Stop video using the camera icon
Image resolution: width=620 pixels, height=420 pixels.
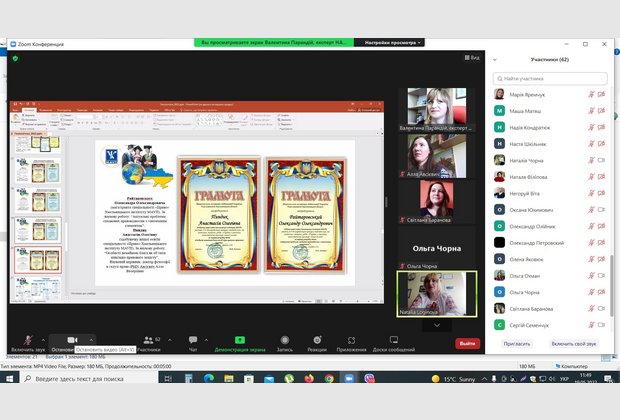tap(72, 340)
